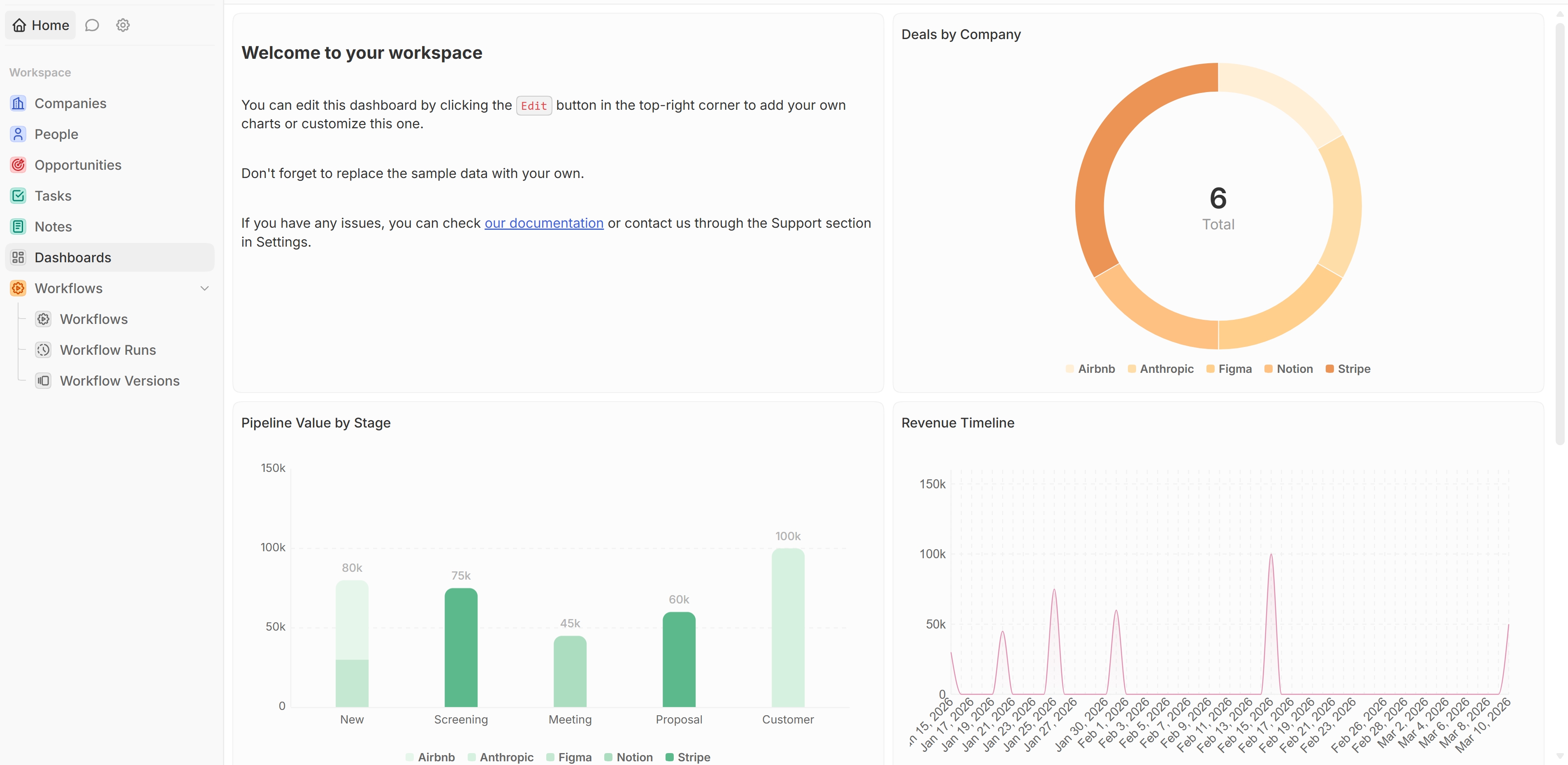Click the nested Workflows gear icon

[43, 319]
